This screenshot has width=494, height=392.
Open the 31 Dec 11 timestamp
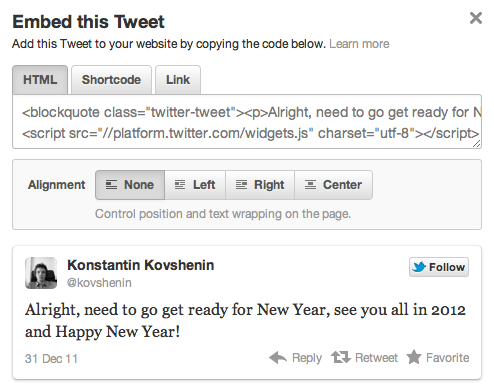(x=51, y=359)
